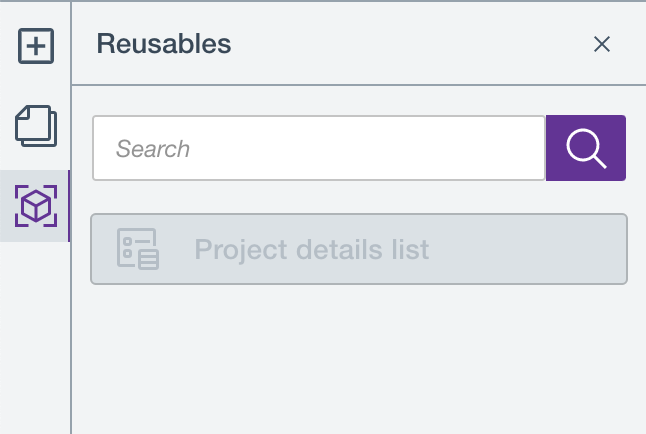Open the add-new panel from the sidebar
The height and width of the screenshot is (434, 646).
click(36, 47)
